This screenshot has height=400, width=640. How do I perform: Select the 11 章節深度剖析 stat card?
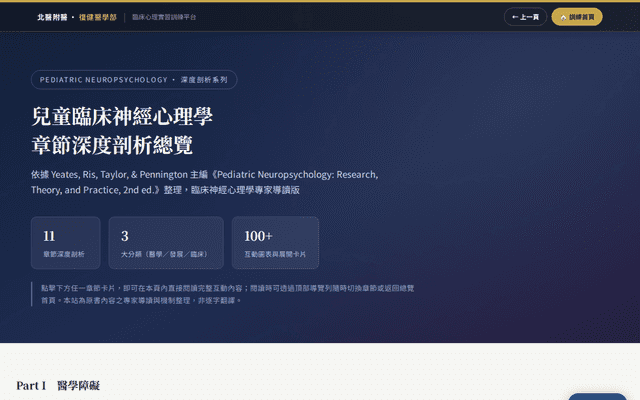coord(66,243)
